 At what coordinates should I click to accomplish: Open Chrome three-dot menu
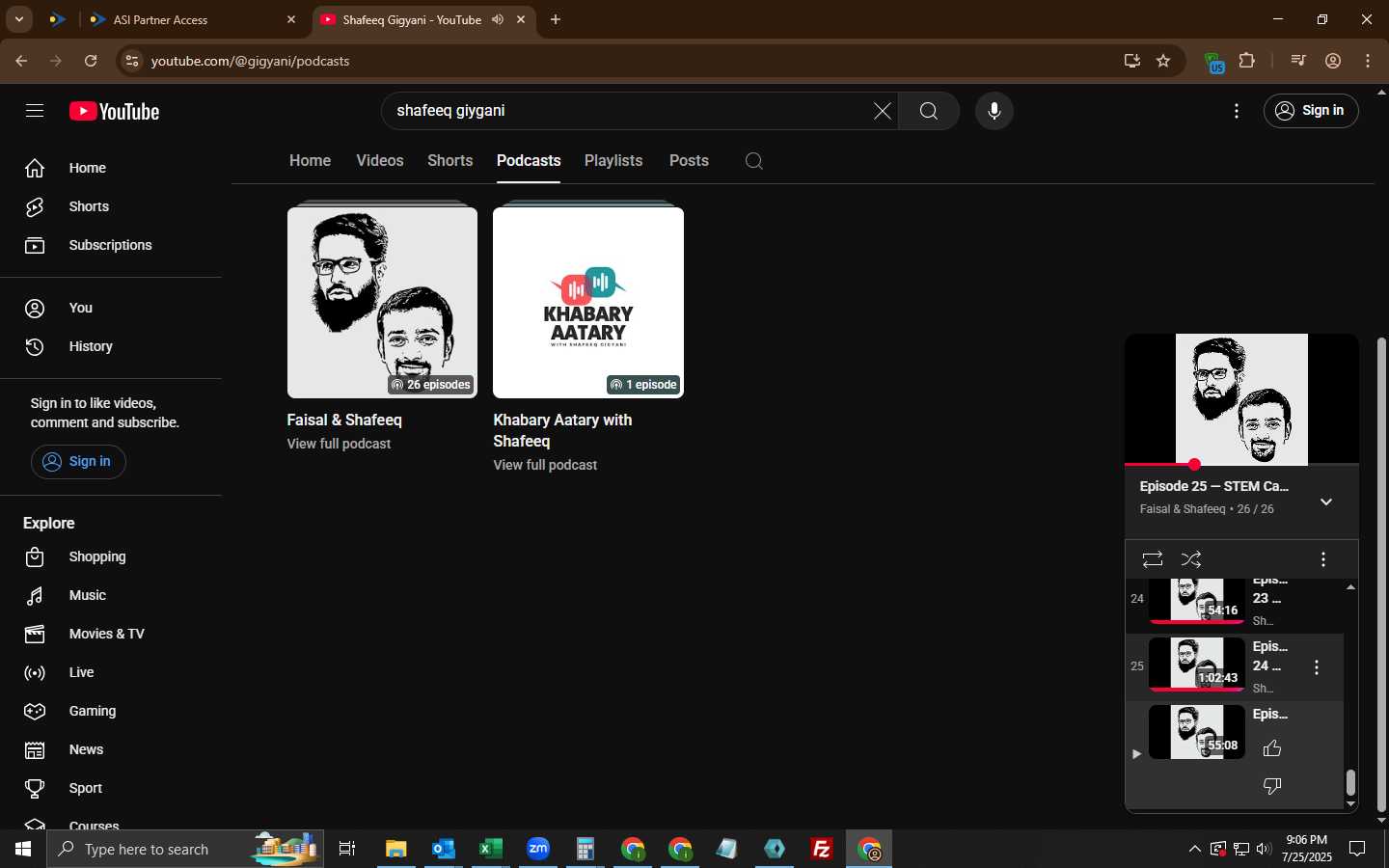pos(1368,61)
